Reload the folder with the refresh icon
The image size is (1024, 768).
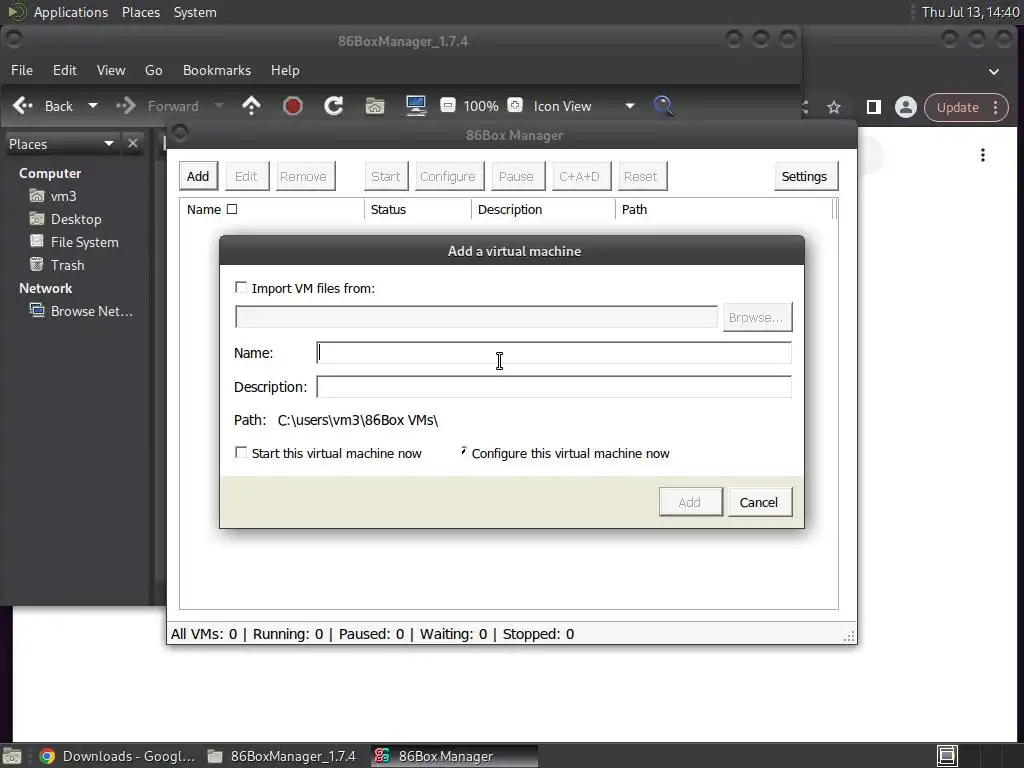334,106
